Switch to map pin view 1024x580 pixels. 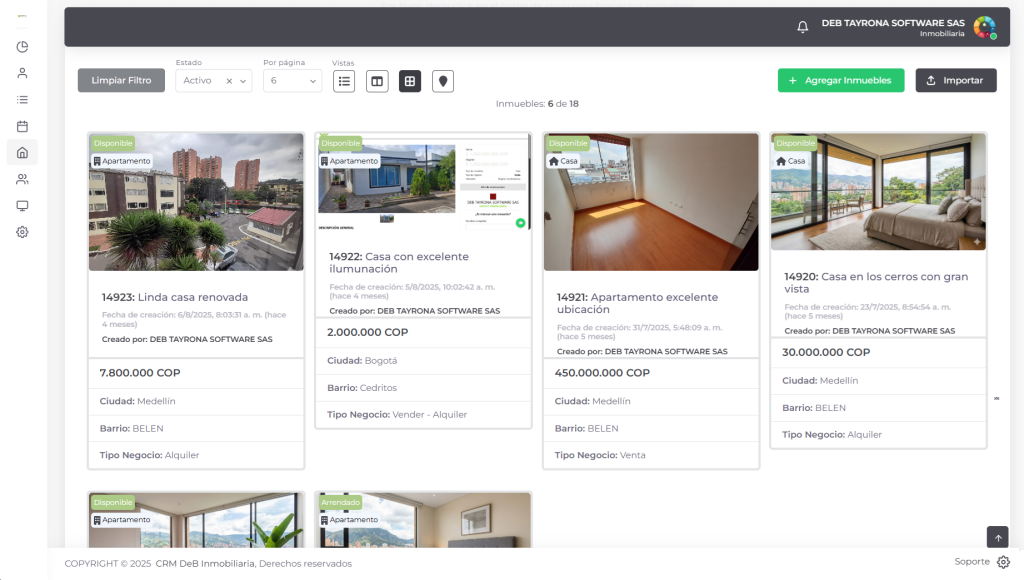coord(443,81)
